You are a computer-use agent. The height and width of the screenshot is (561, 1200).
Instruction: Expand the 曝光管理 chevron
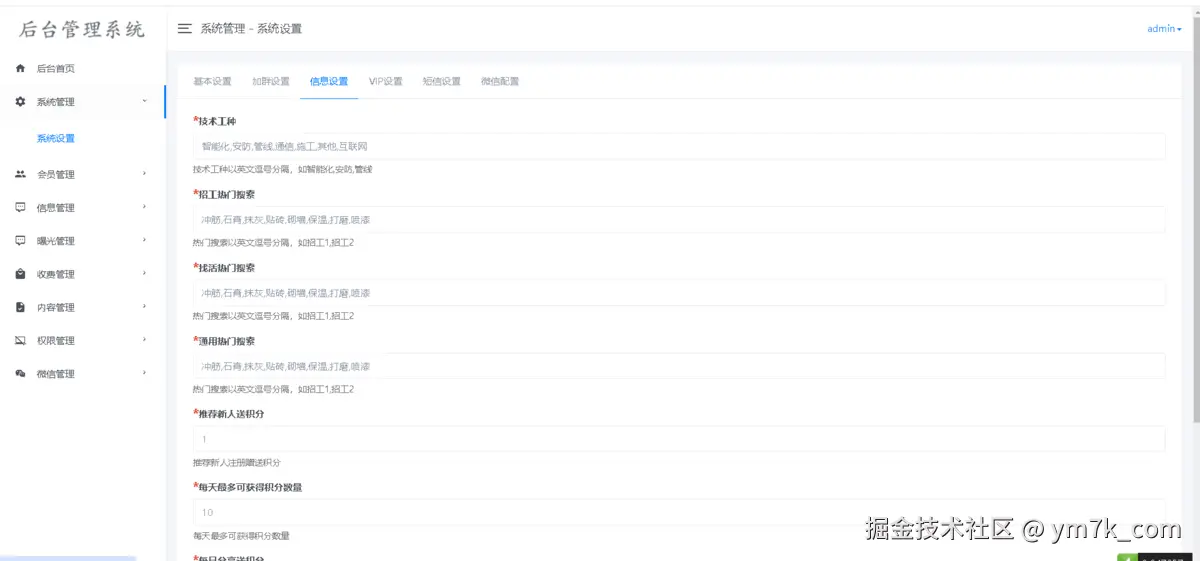tap(145, 240)
